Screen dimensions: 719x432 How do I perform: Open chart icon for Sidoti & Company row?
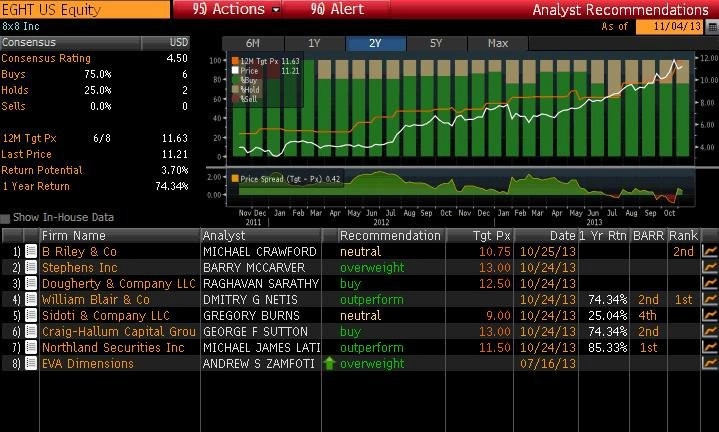[710, 316]
